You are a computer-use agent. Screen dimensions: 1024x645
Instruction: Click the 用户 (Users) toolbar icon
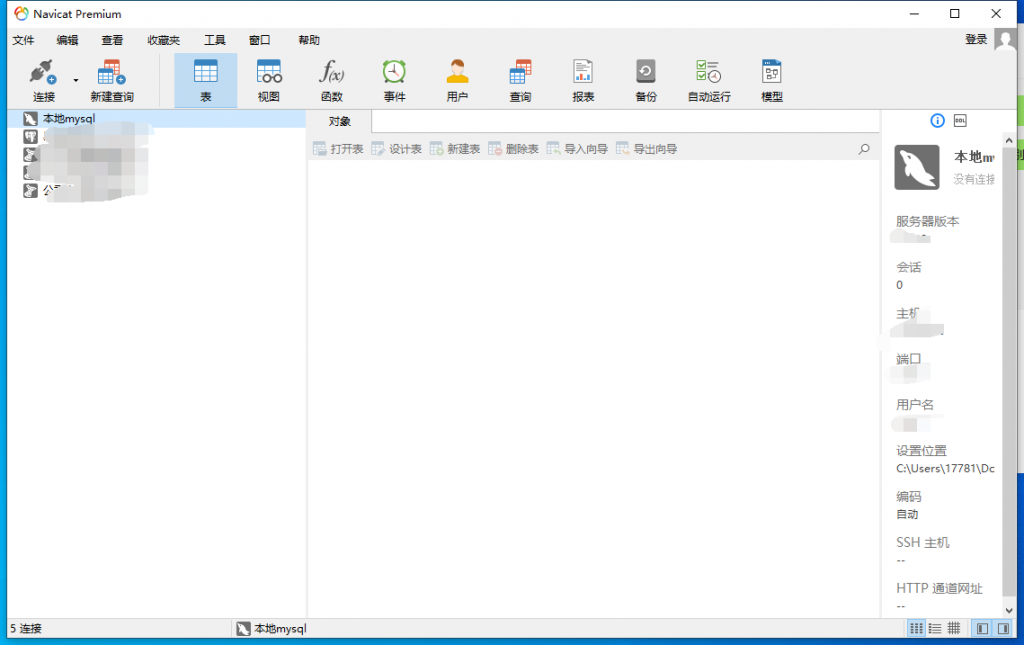click(x=457, y=81)
